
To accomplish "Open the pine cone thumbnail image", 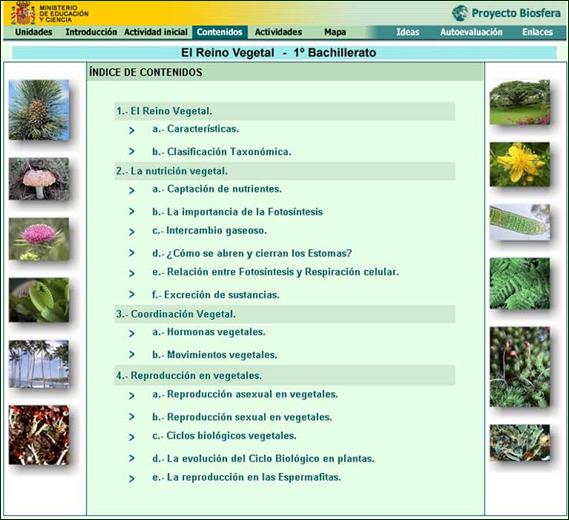I will click(39, 110).
